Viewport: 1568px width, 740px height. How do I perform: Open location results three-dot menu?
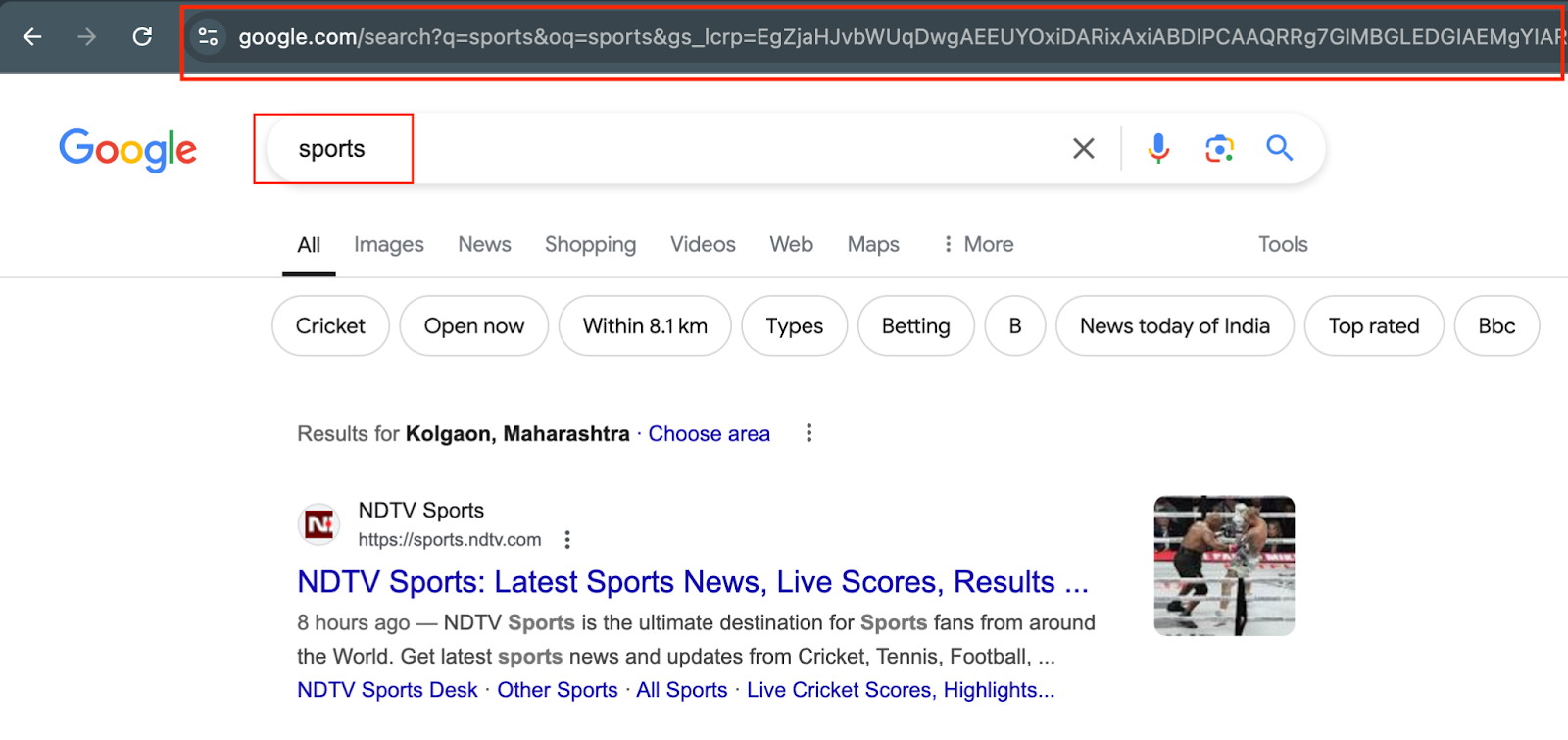(808, 433)
